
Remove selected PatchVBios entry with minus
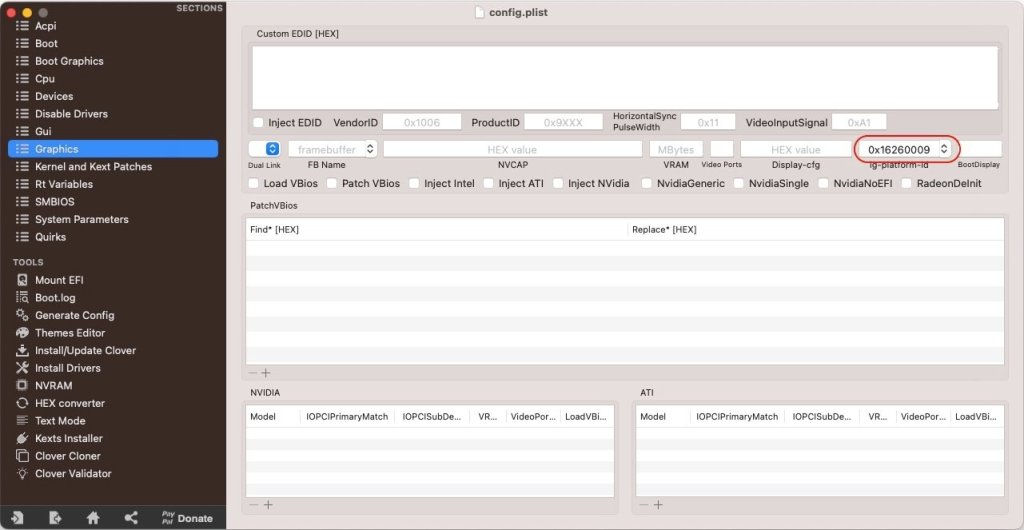pos(253,373)
